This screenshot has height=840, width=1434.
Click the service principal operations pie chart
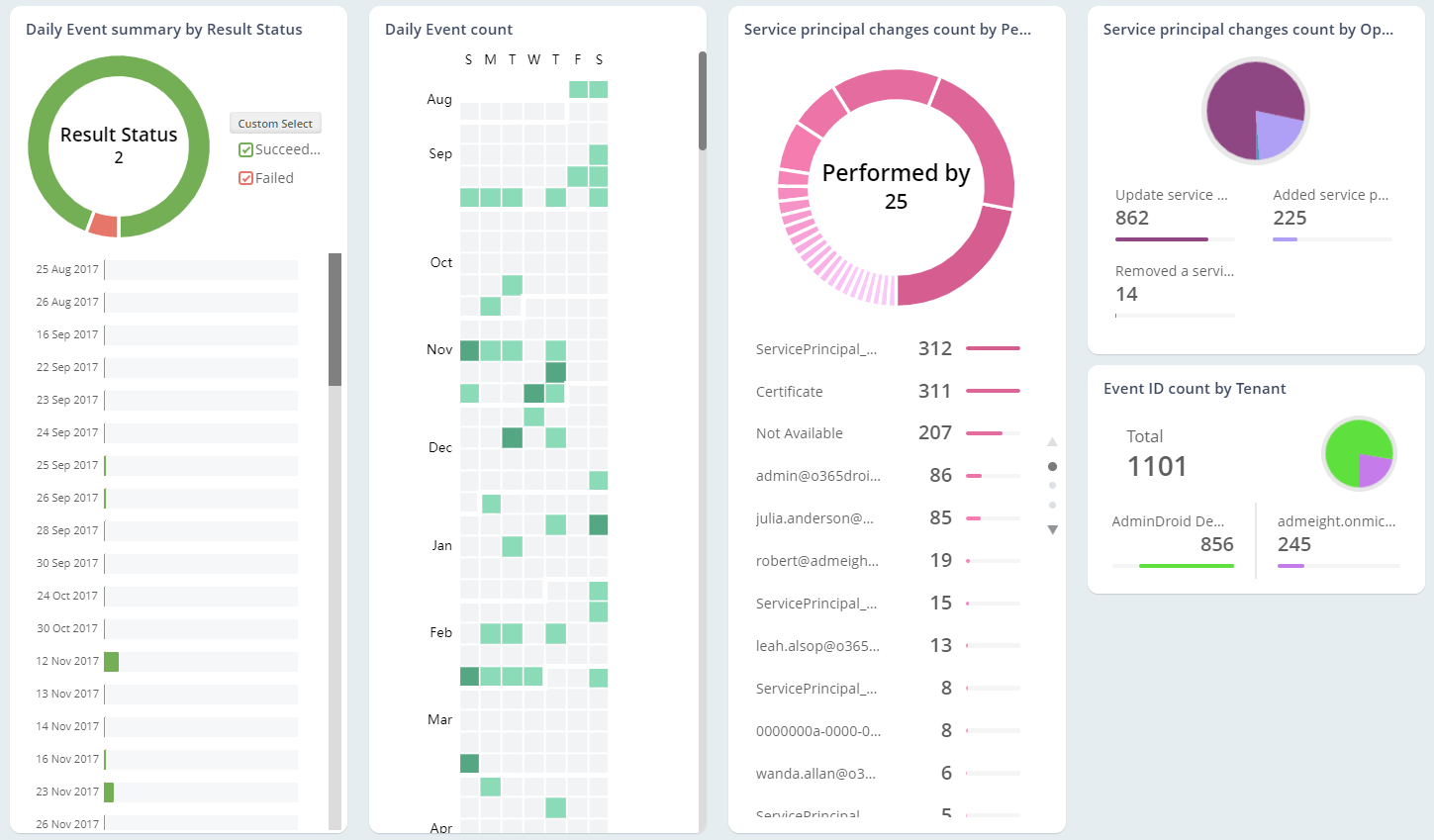pos(1255,111)
